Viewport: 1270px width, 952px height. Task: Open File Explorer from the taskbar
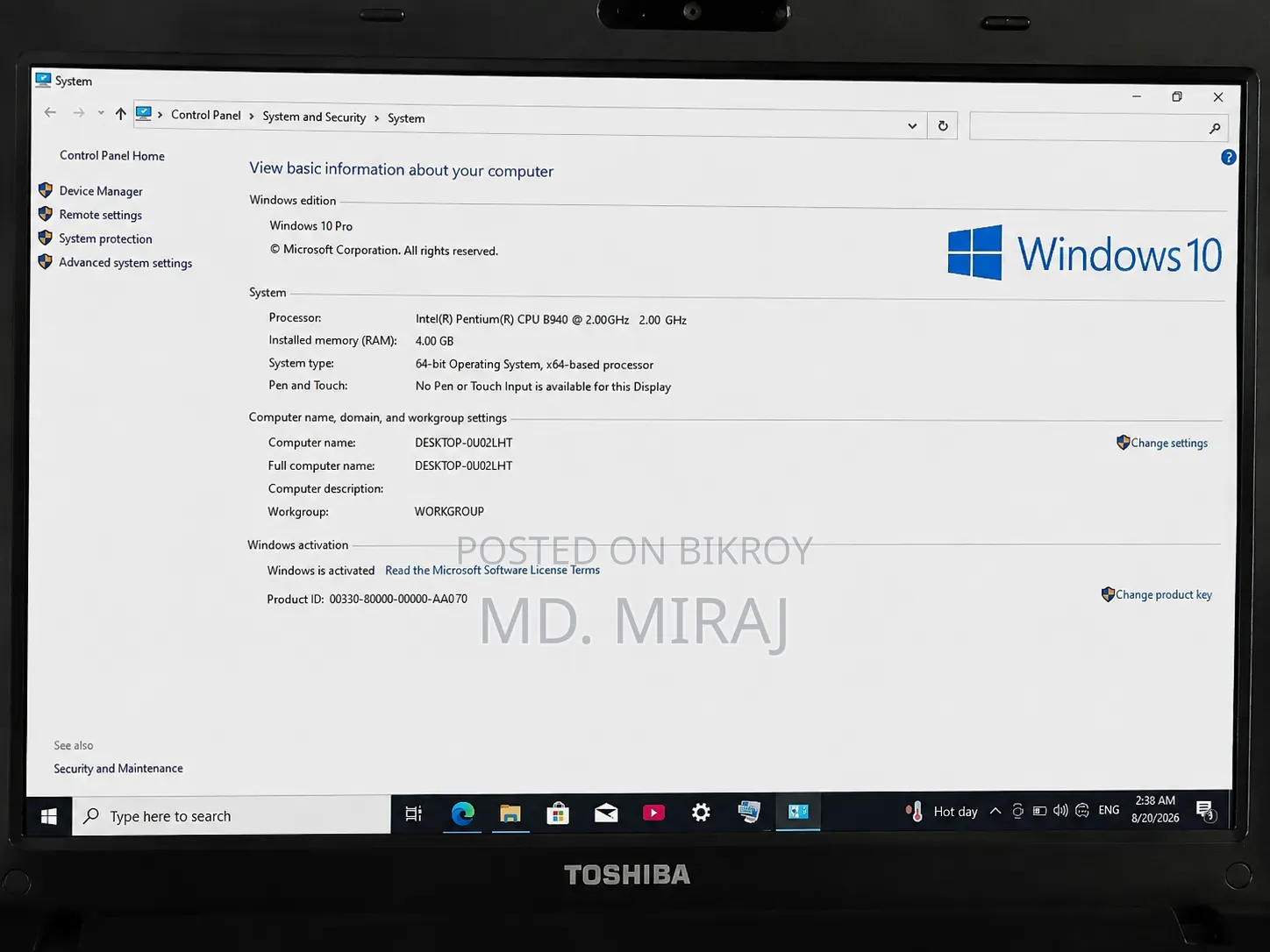[x=510, y=813]
